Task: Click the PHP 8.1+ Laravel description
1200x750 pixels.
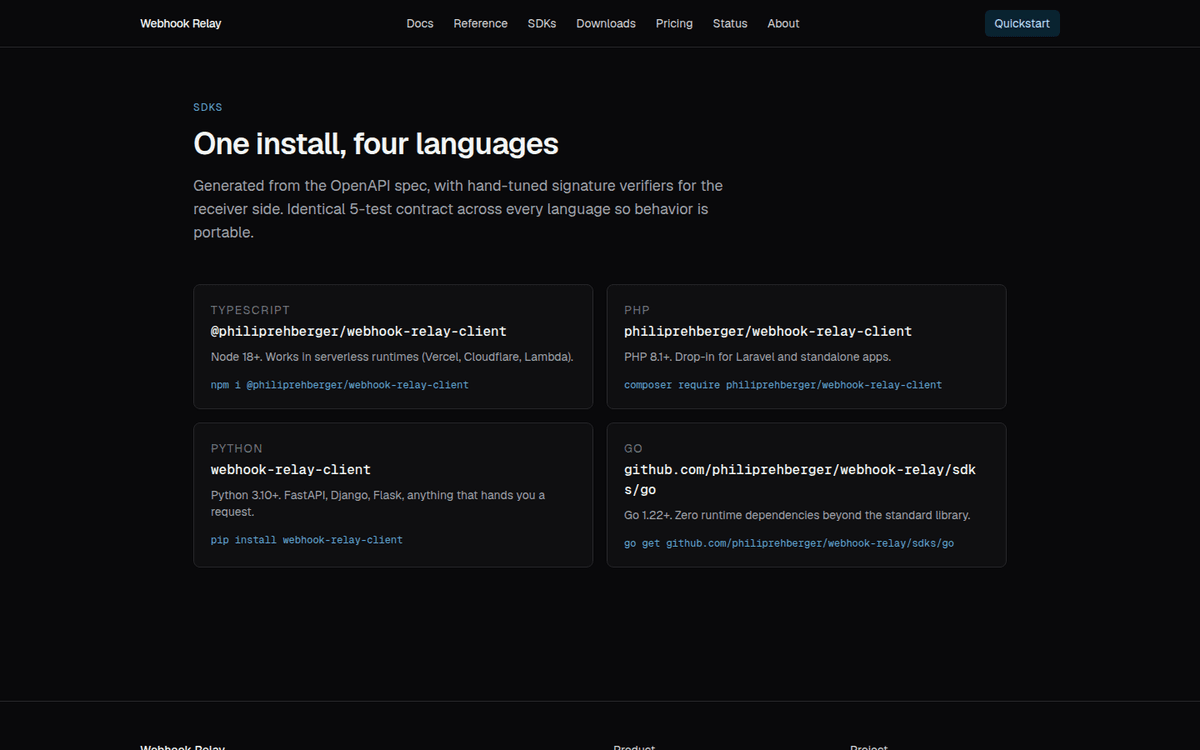Action: (757, 357)
